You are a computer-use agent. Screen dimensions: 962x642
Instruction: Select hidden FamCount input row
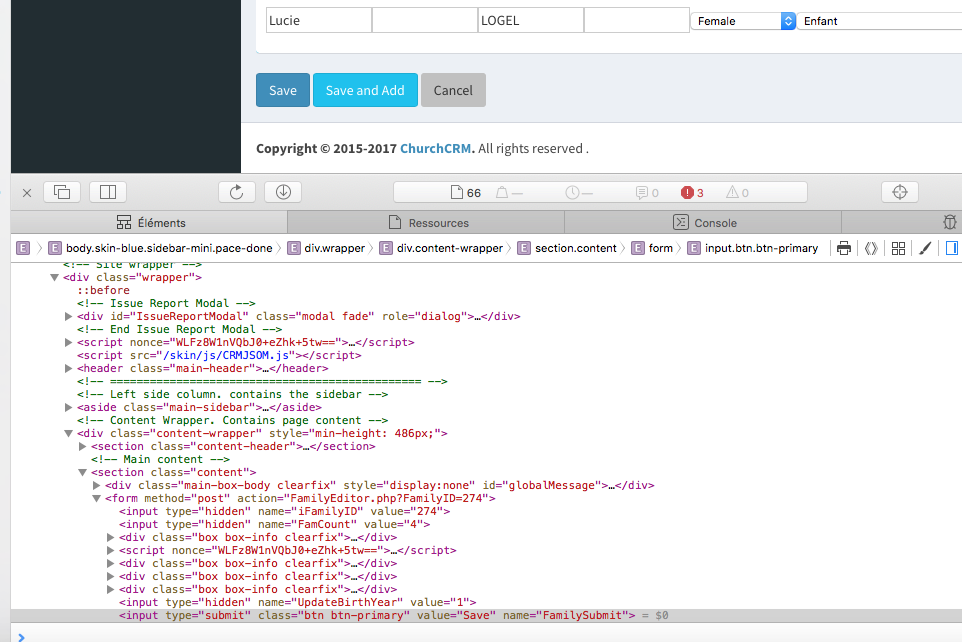coord(274,524)
